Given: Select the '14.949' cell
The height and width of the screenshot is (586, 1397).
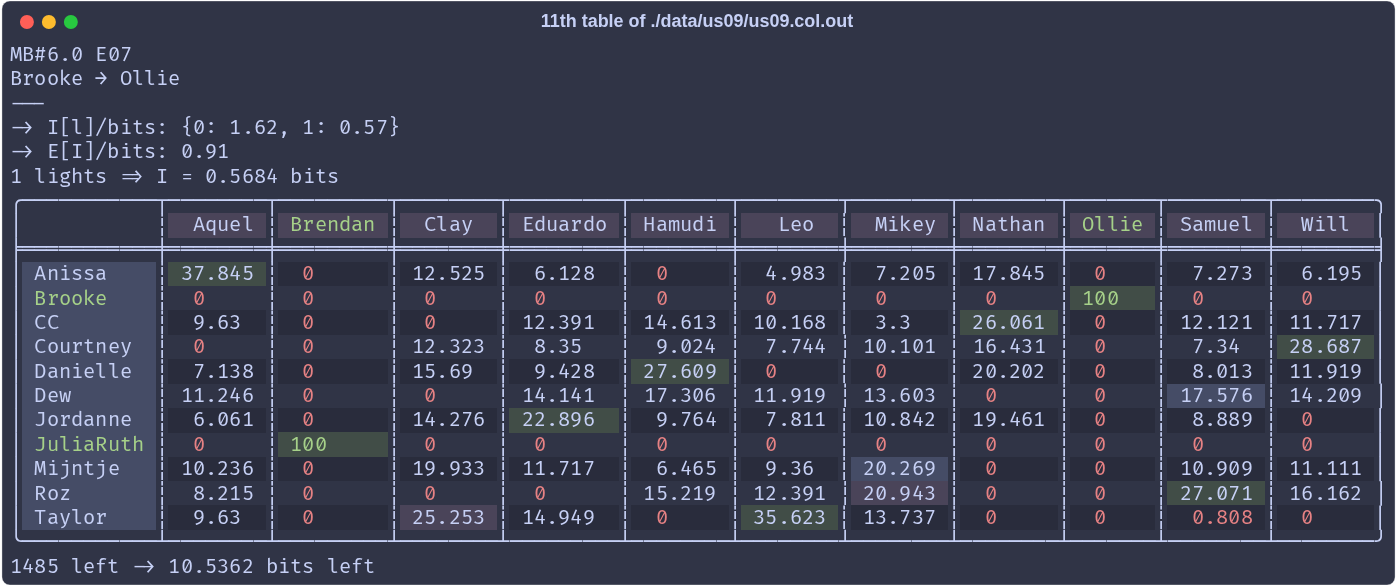Looking at the screenshot, I should pyautogui.click(x=564, y=517).
